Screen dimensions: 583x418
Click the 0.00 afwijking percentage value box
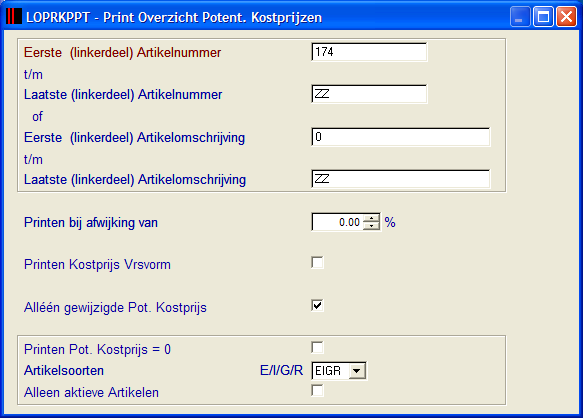click(x=338, y=222)
